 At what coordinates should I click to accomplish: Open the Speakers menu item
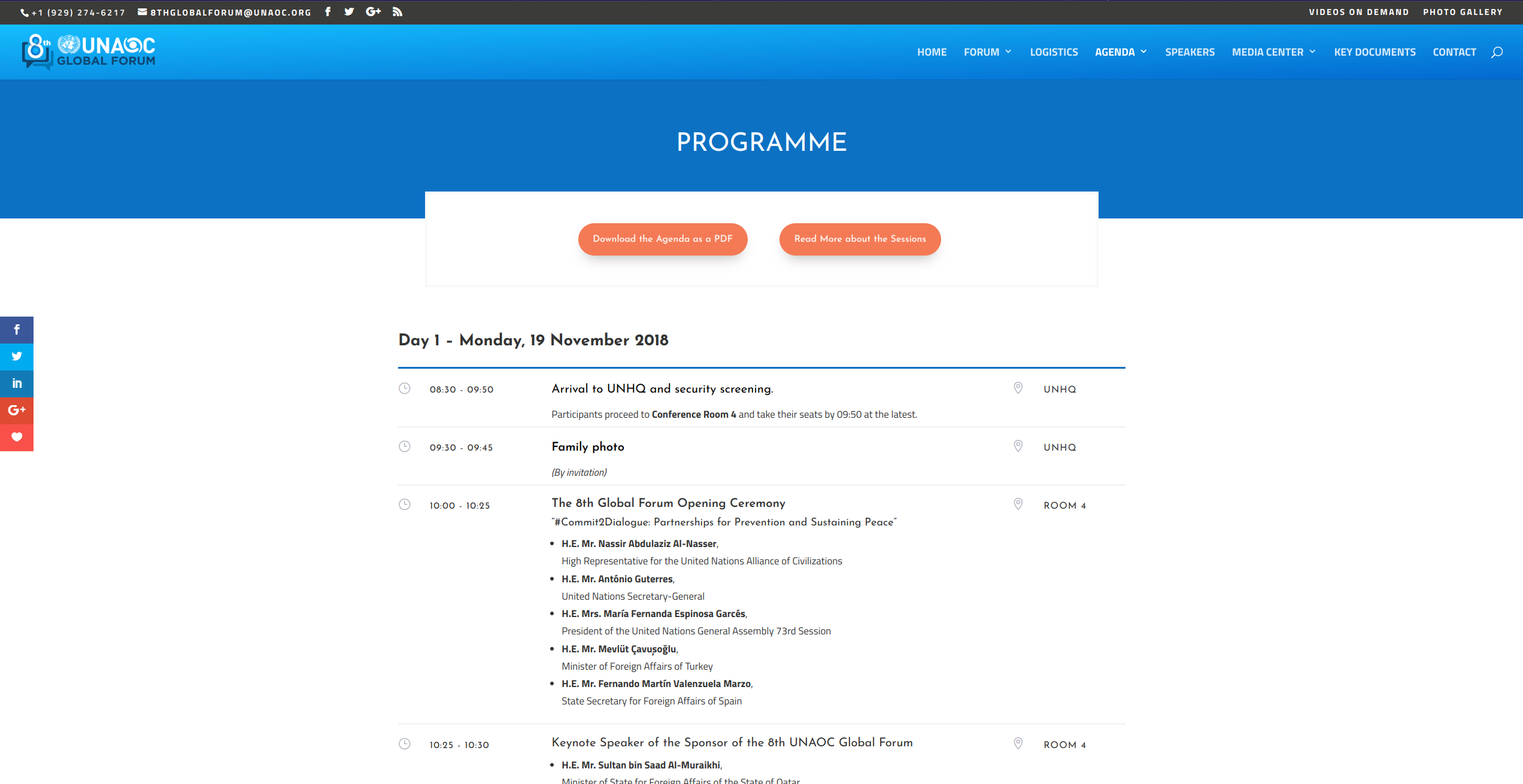coord(1190,53)
